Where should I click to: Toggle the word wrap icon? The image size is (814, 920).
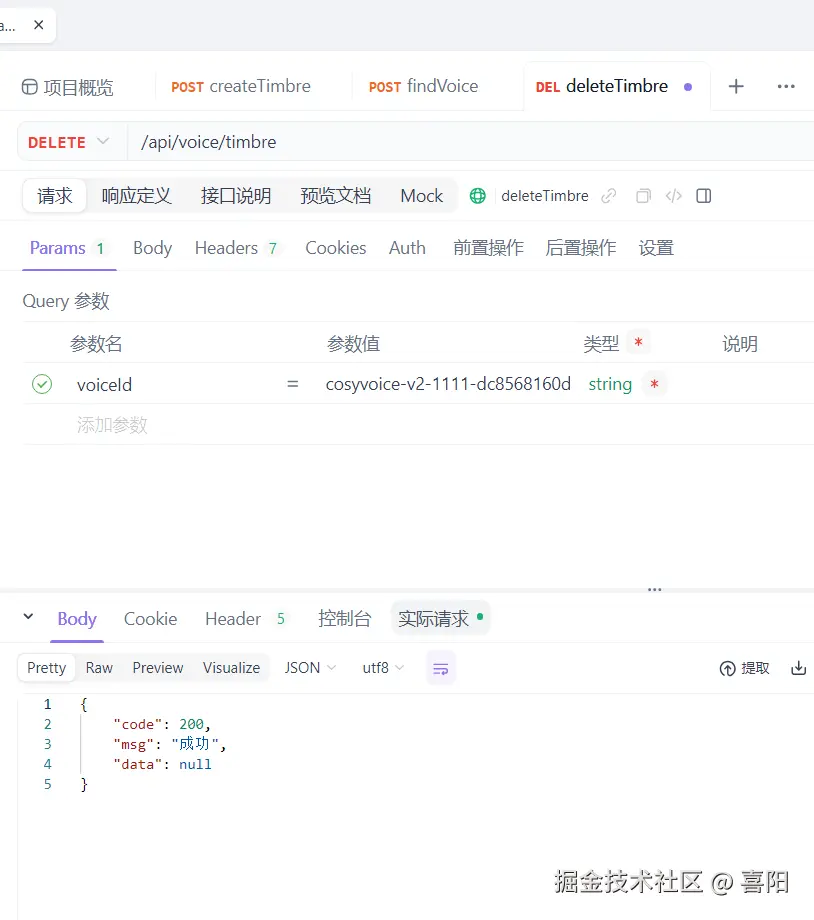tap(441, 668)
